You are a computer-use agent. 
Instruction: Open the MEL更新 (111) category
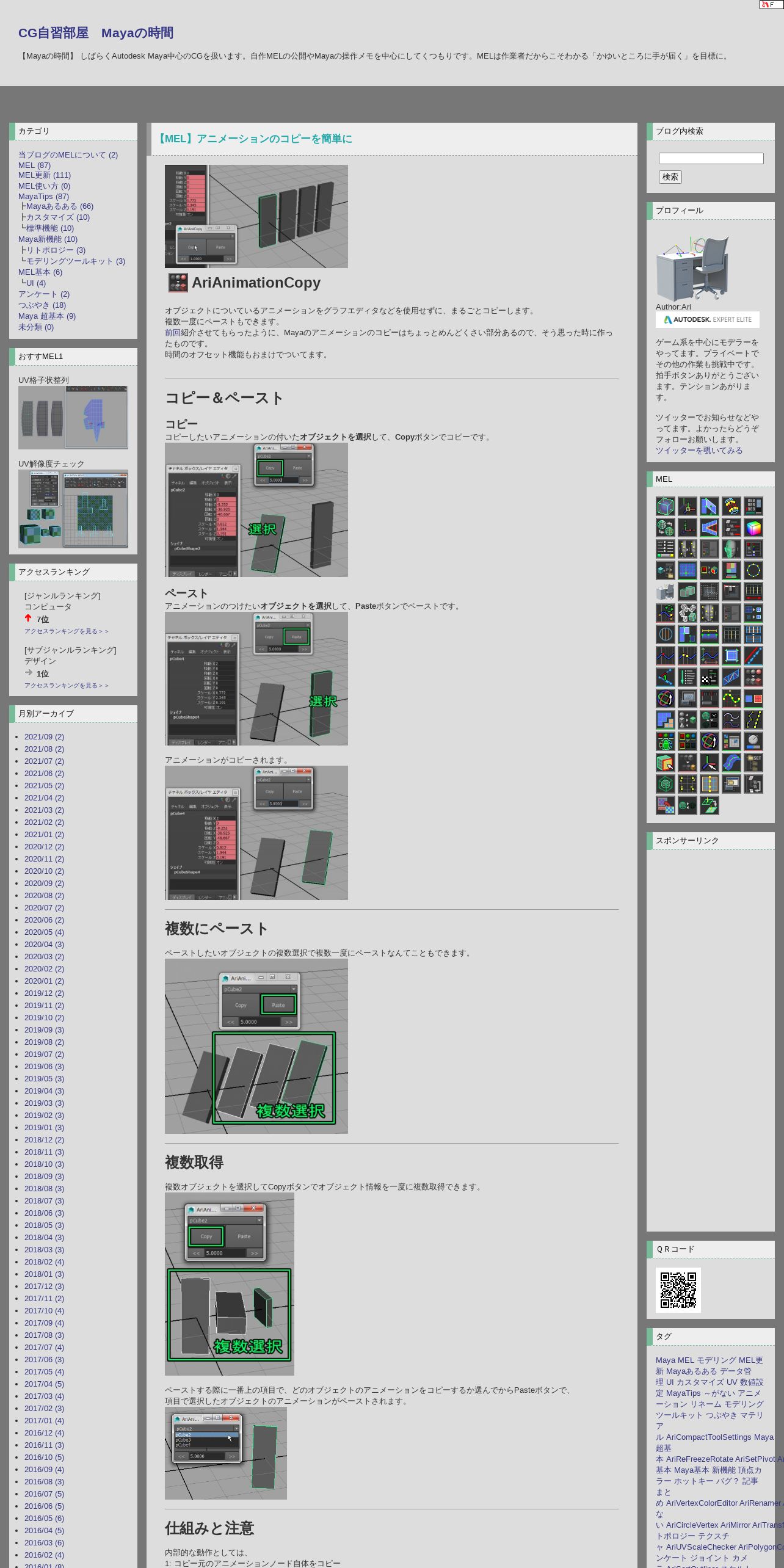(45, 175)
